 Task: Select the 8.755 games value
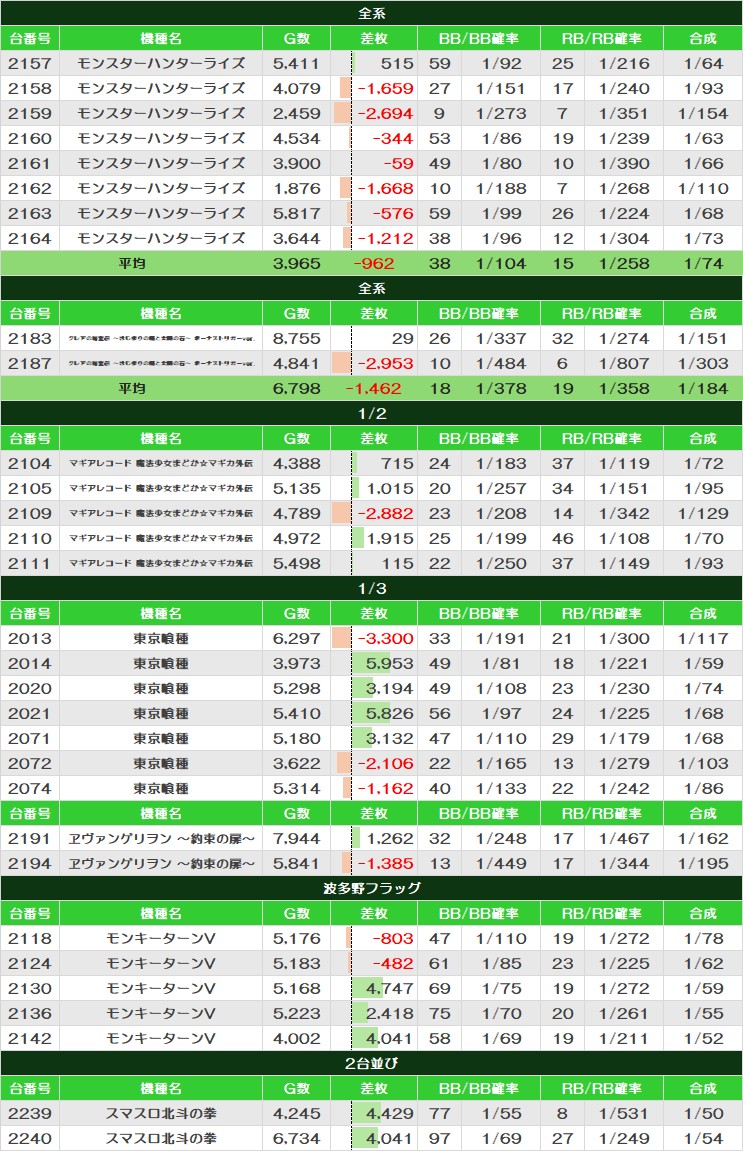297,338
